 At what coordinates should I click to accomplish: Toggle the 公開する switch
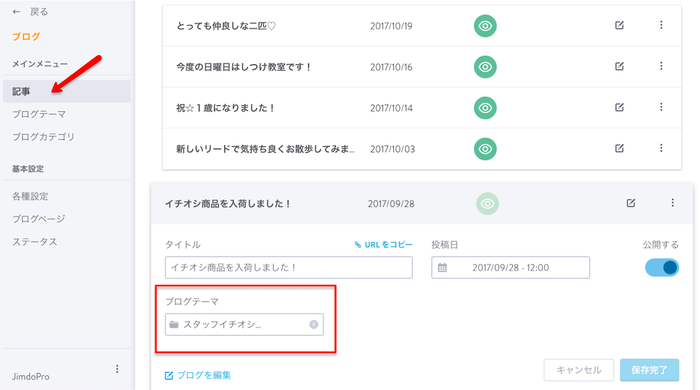(x=662, y=268)
